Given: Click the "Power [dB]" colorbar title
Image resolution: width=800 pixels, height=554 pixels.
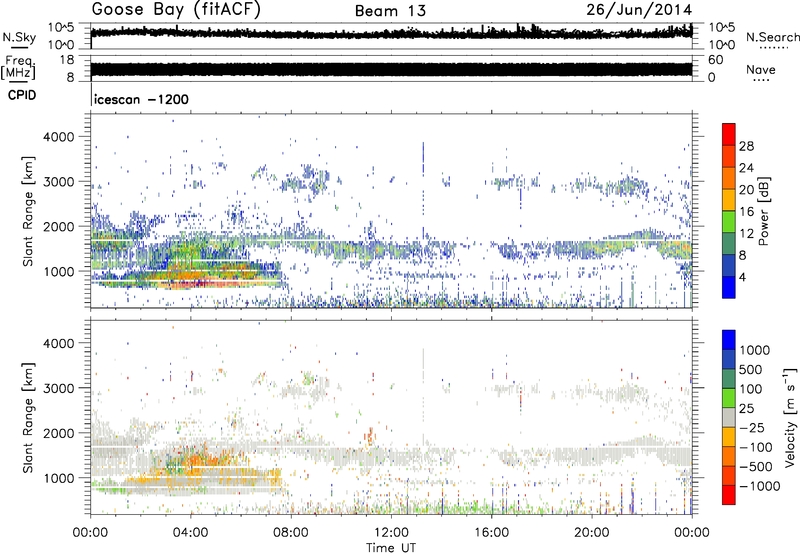Looking at the screenshot, I should click(763, 211).
